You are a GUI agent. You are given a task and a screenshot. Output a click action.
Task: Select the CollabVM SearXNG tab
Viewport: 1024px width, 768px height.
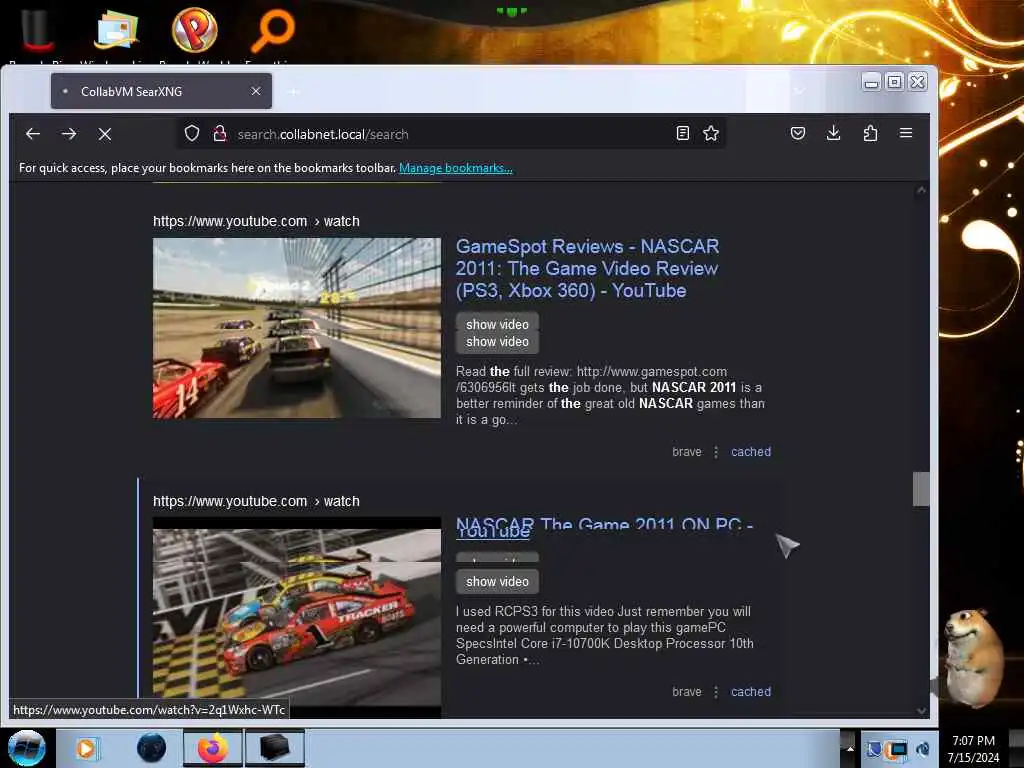(161, 91)
